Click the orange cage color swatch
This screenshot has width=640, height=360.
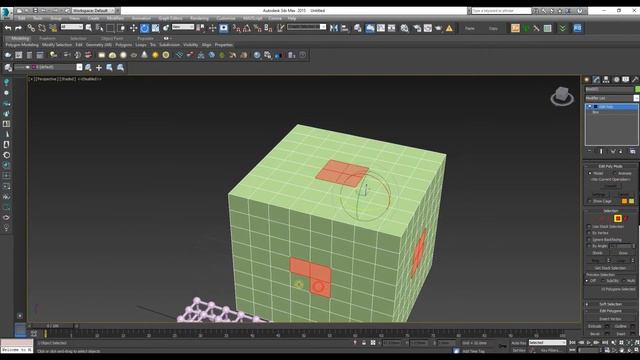coord(624,201)
